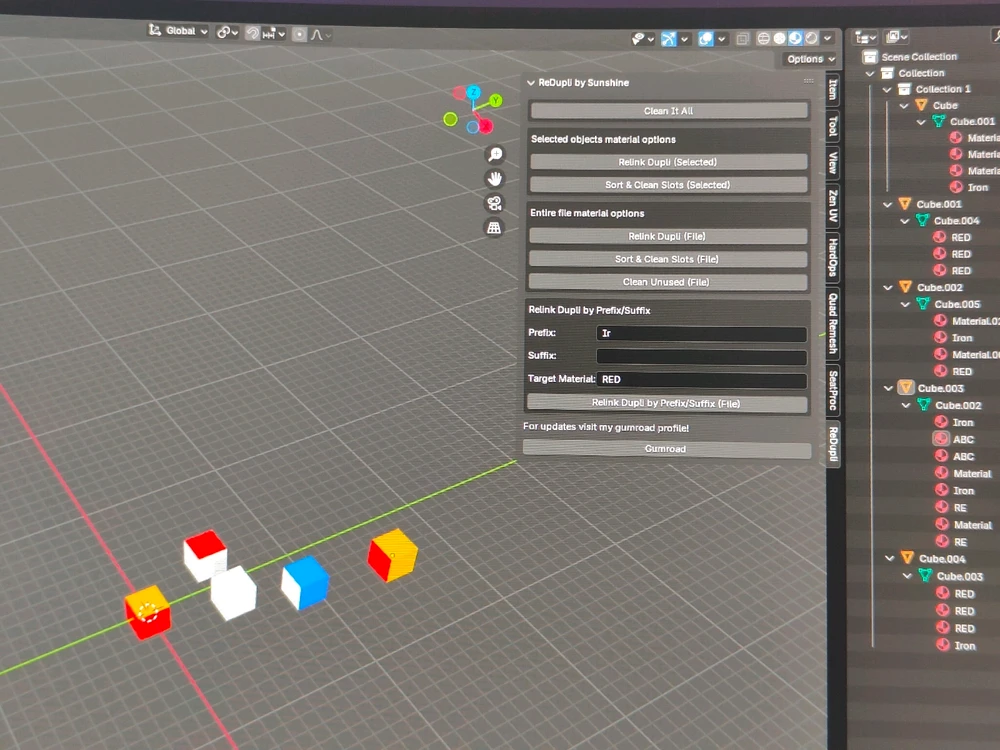The image size is (1000, 750).
Task: Click the Scene Collection icon in outliner
Action: (869, 57)
